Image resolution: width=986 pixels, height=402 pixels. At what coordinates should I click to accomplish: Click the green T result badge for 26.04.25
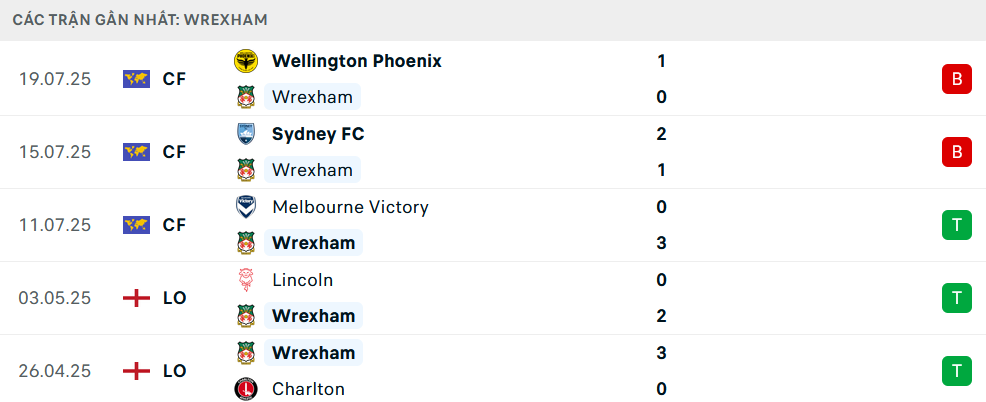click(x=956, y=371)
